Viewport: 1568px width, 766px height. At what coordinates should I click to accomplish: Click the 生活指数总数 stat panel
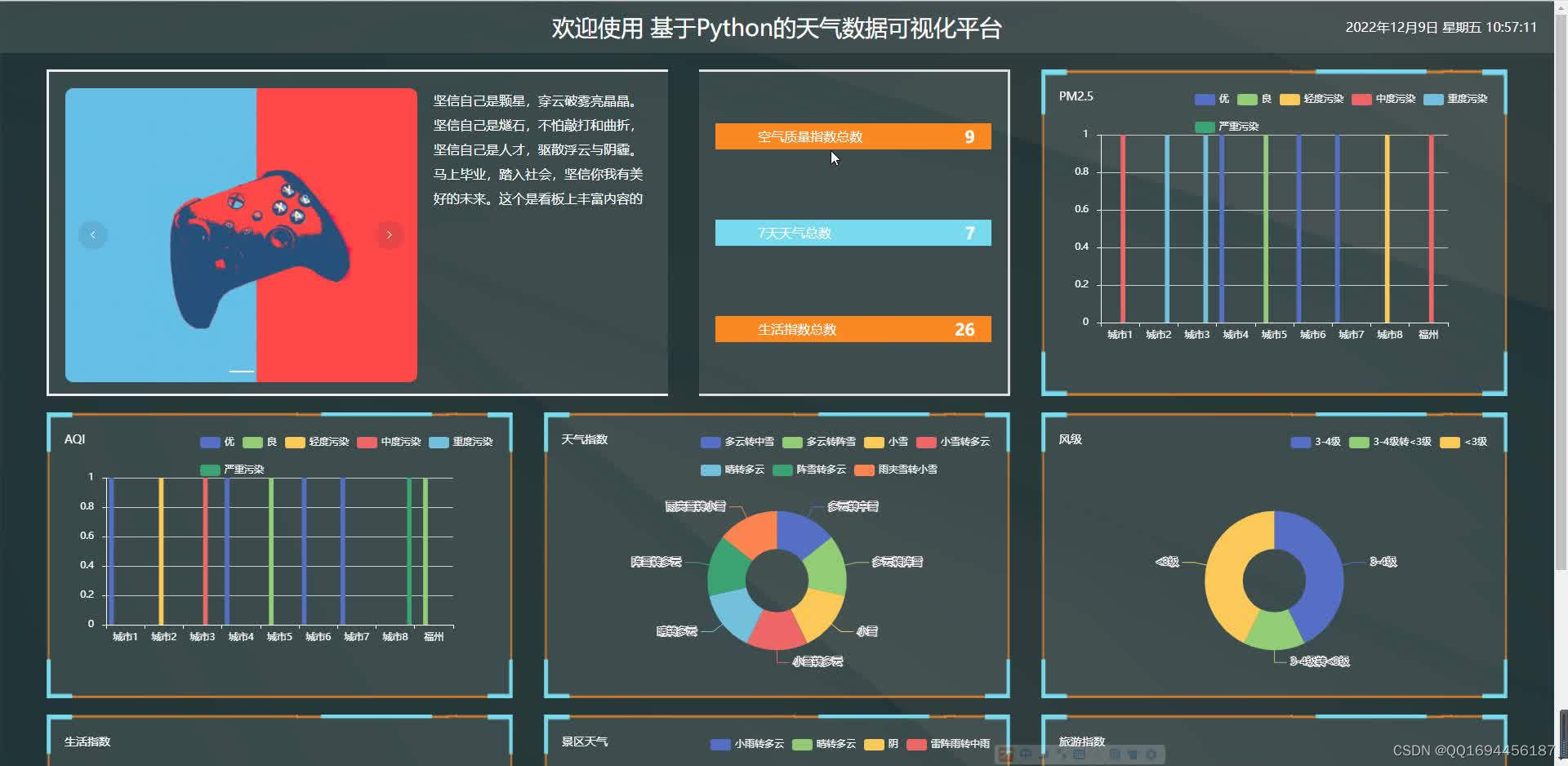coord(853,329)
